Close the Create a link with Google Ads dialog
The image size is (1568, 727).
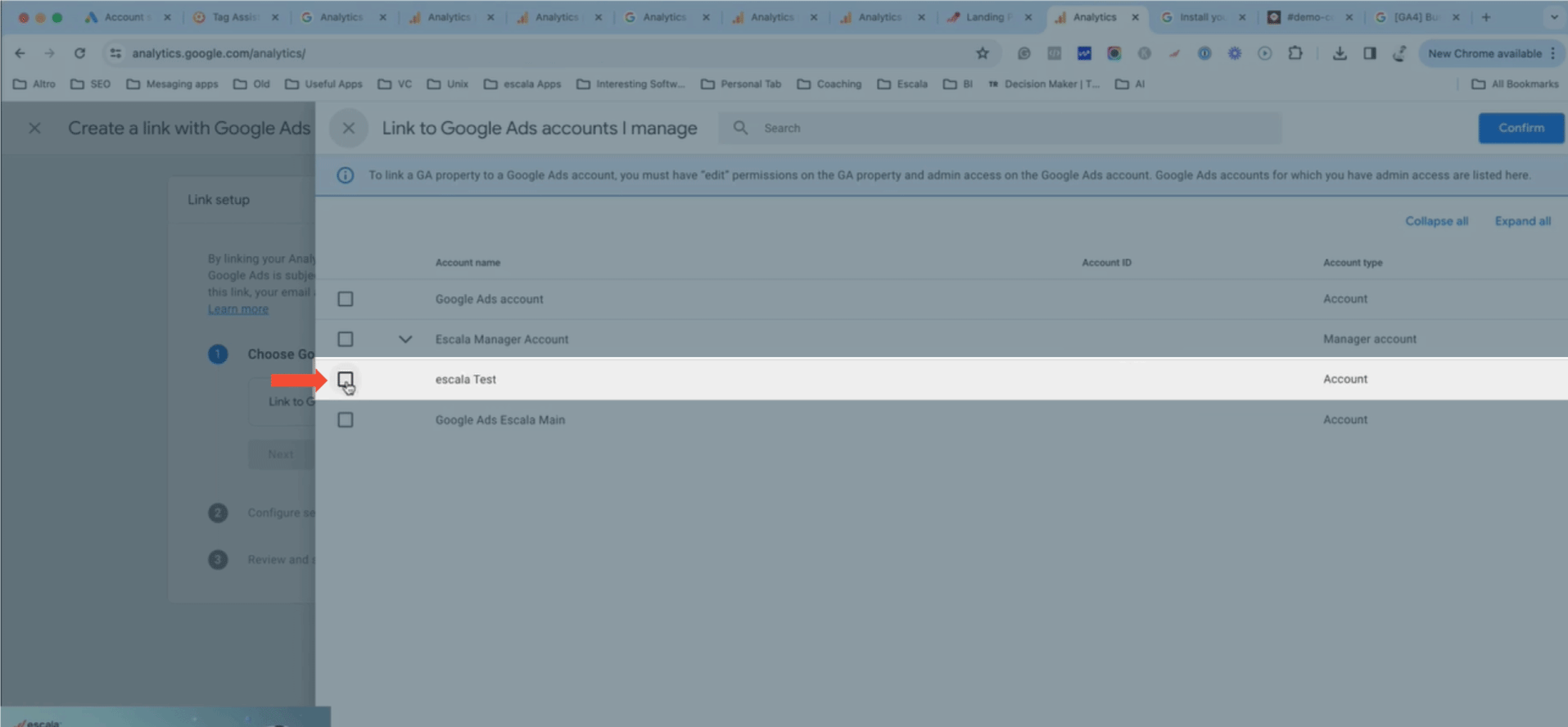click(x=34, y=129)
